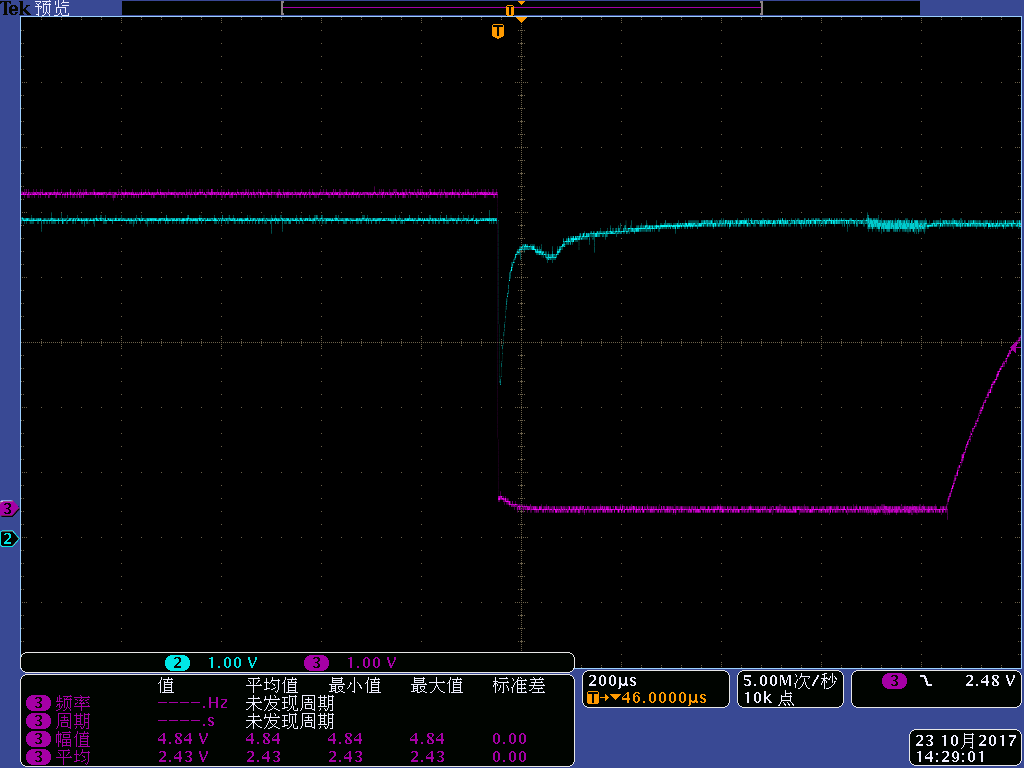Click the record length readout 10k 点
The height and width of the screenshot is (768, 1024).
click(x=769, y=697)
